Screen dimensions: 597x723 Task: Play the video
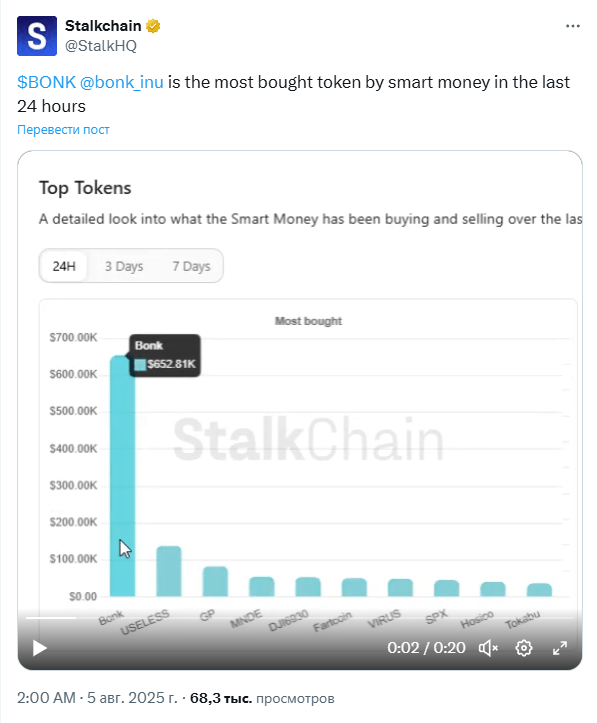coord(40,648)
